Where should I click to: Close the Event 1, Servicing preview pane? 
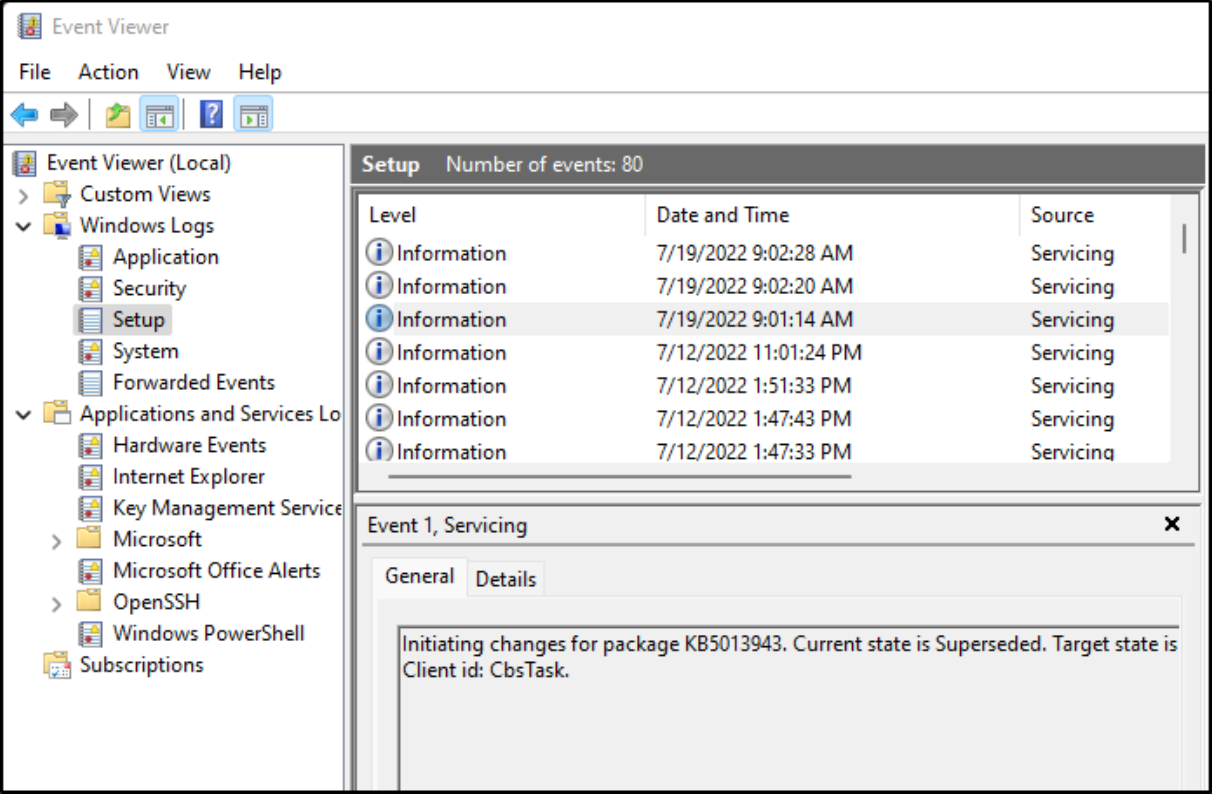1173,524
